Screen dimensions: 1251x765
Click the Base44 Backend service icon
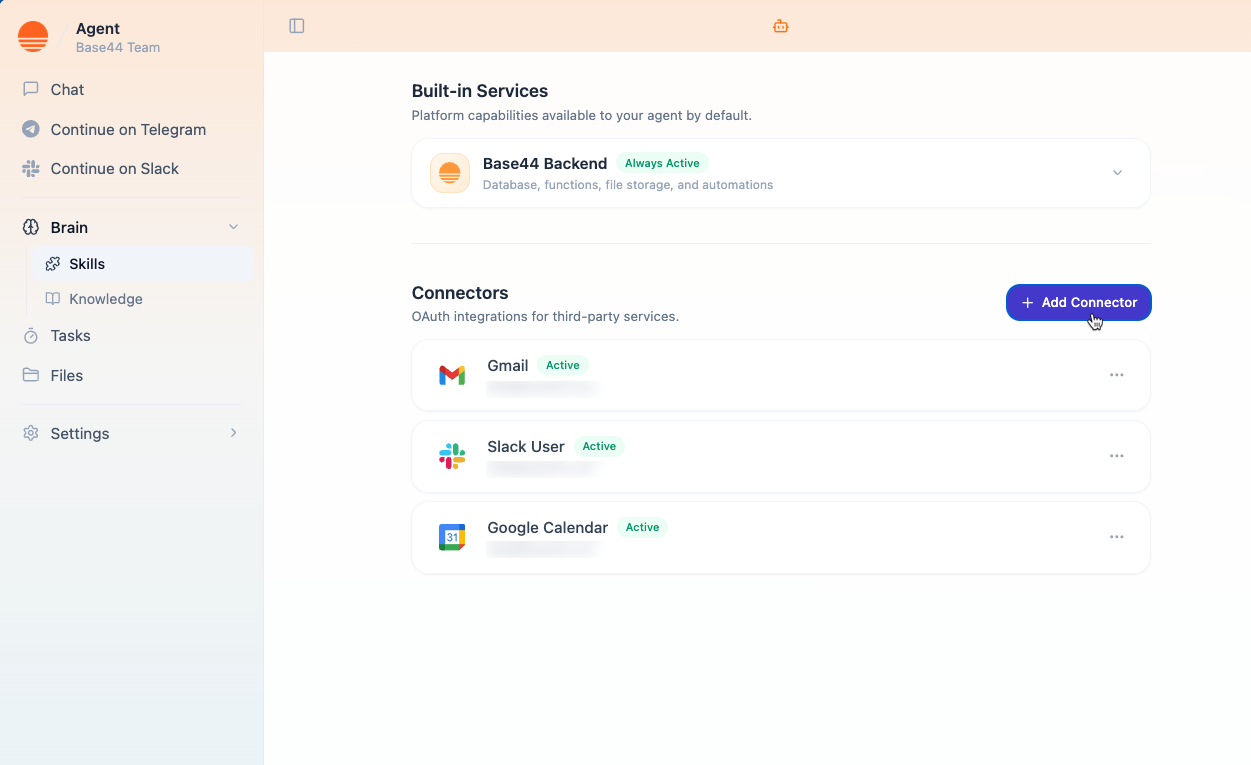tap(450, 173)
